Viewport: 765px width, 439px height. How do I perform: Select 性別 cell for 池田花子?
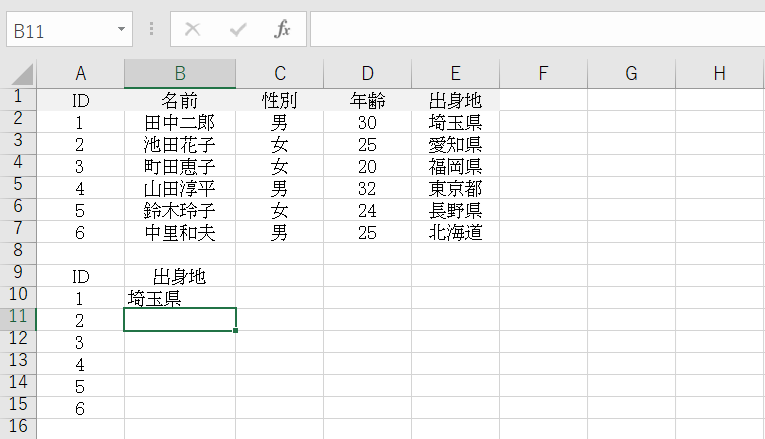(x=280, y=144)
